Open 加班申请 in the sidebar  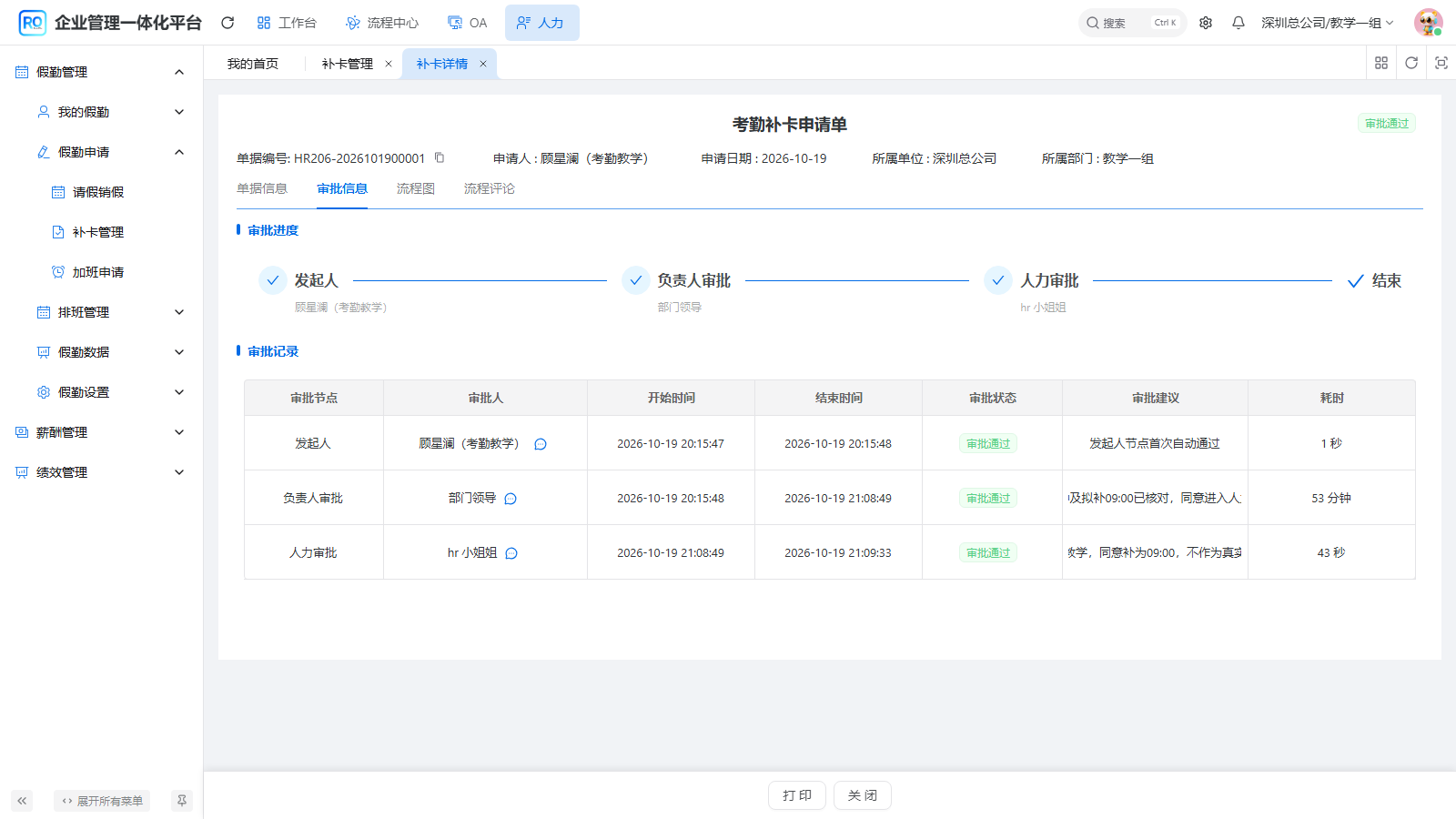[x=101, y=272]
